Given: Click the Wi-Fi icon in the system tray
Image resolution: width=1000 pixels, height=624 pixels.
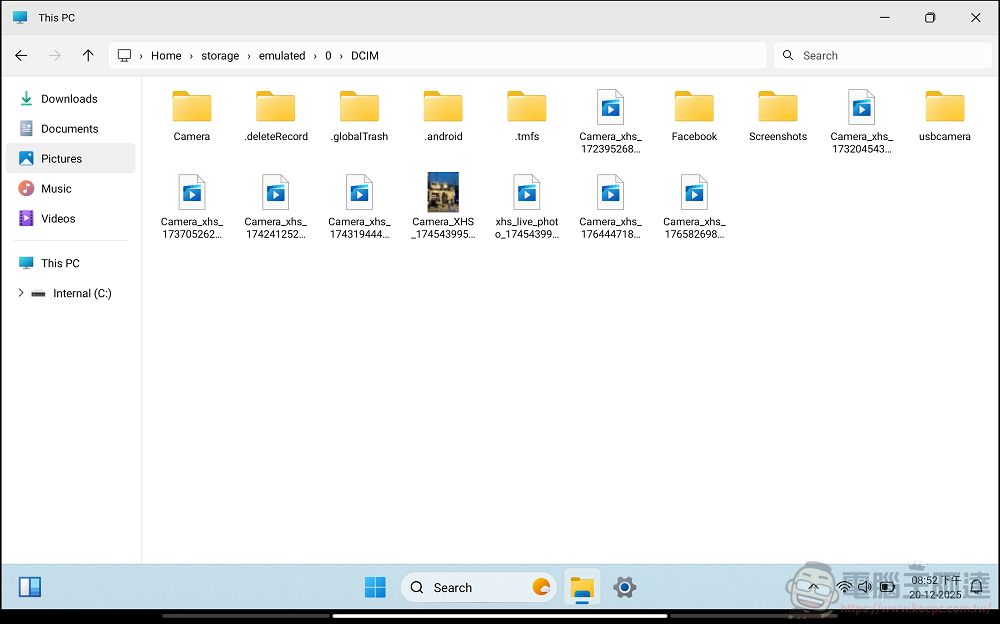Looking at the screenshot, I should point(843,587).
